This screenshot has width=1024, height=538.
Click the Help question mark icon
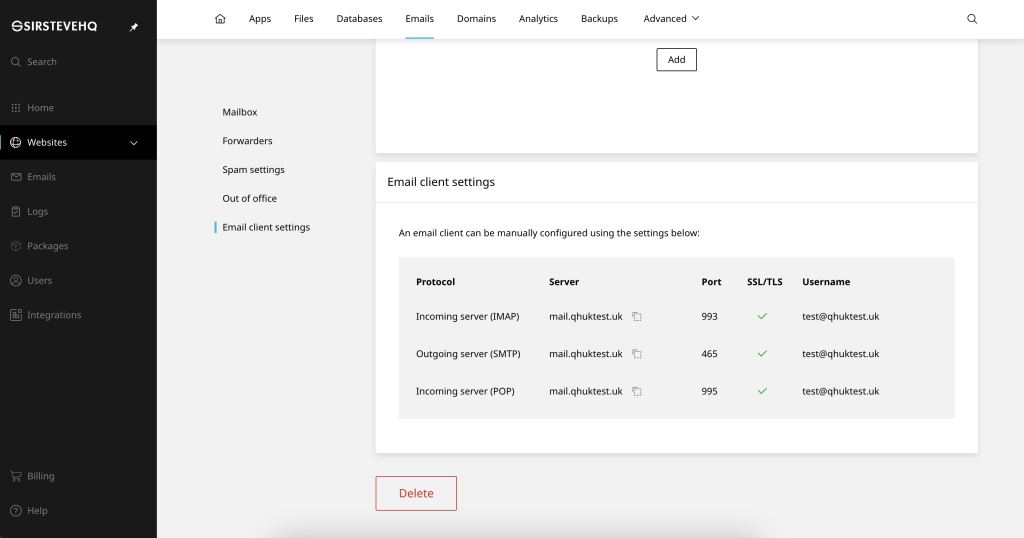tap(16, 511)
